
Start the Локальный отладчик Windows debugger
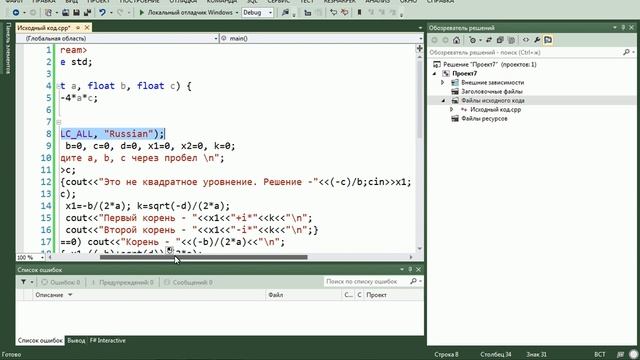[x=186, y=13]
